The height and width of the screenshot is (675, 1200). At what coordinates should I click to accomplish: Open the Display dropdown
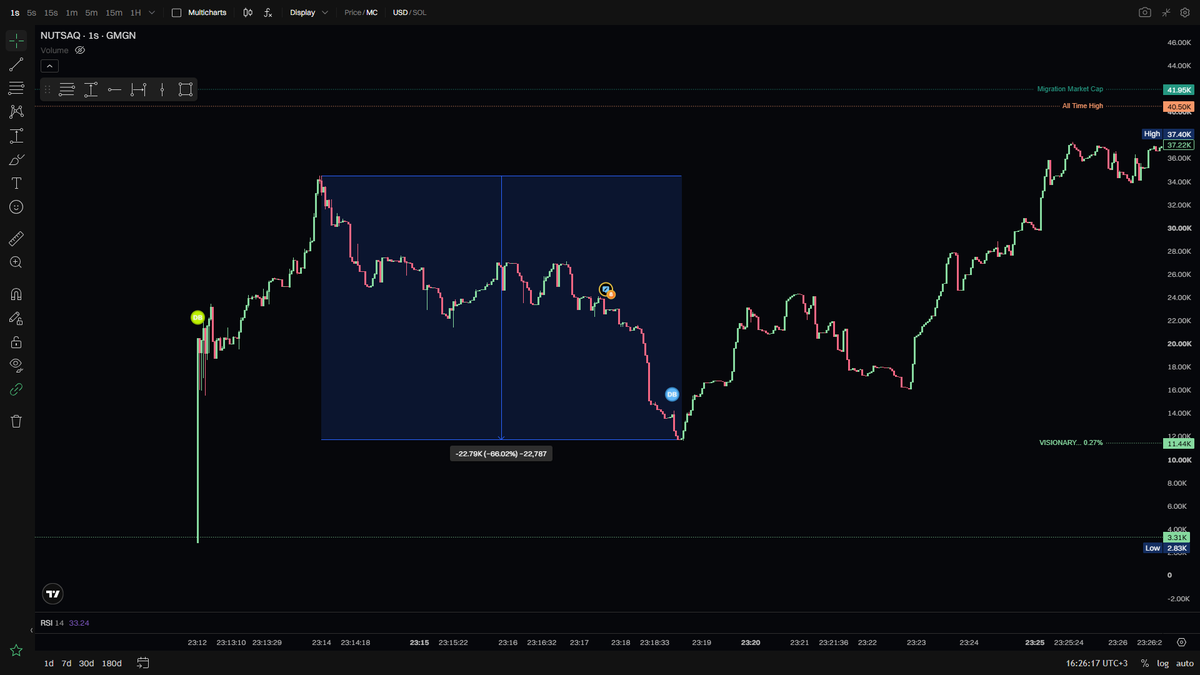[309, 13]
